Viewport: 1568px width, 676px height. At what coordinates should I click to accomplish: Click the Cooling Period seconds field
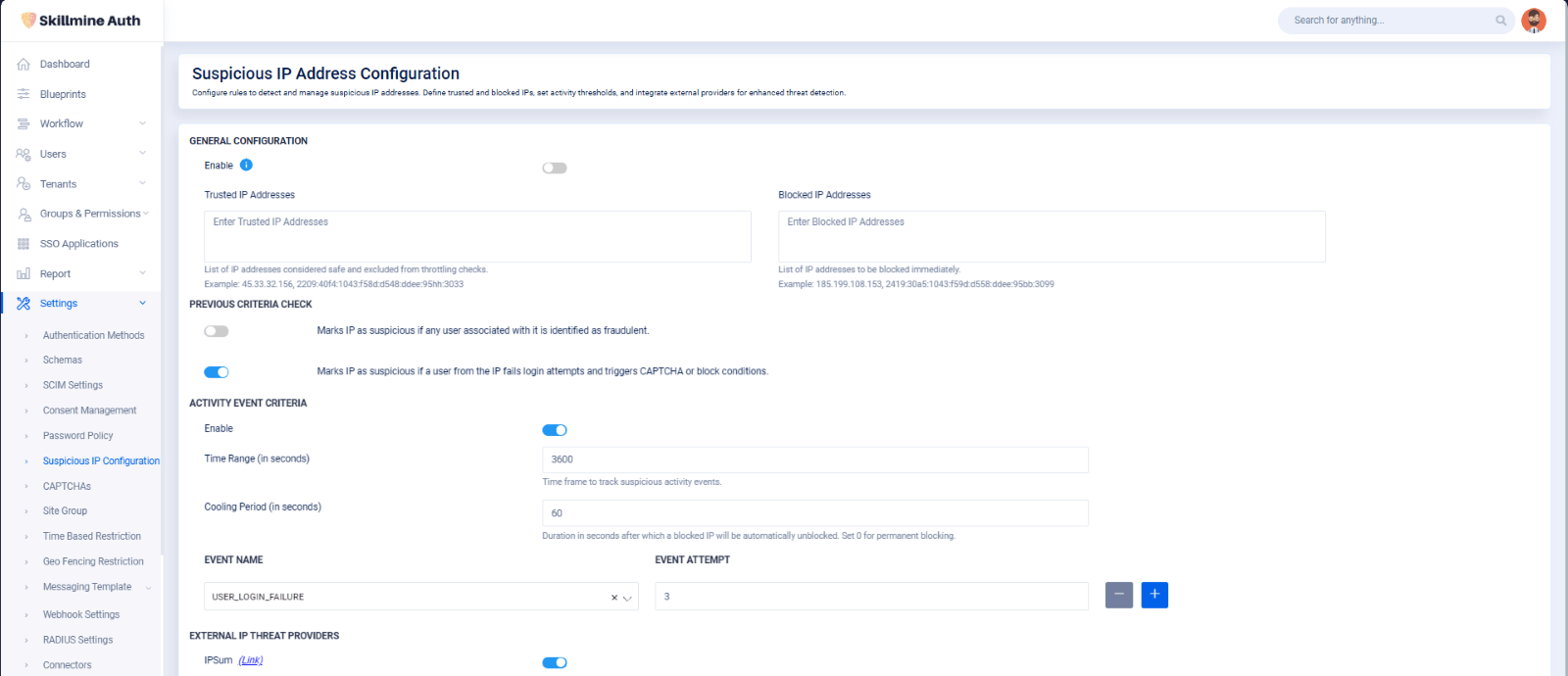tap(815, 513)
